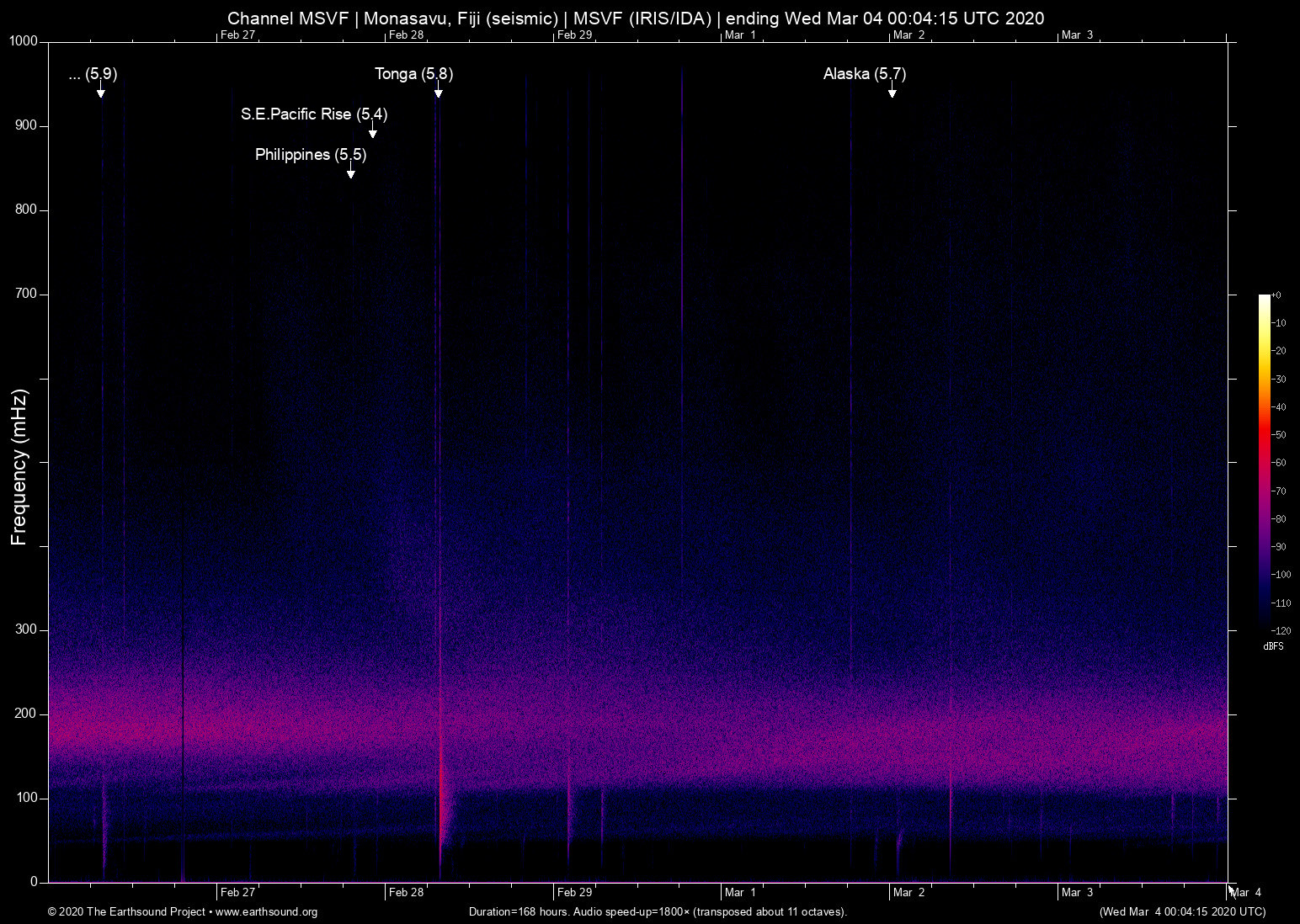Click 'Feb 28' on the bottom time axis

click(406, 893)
